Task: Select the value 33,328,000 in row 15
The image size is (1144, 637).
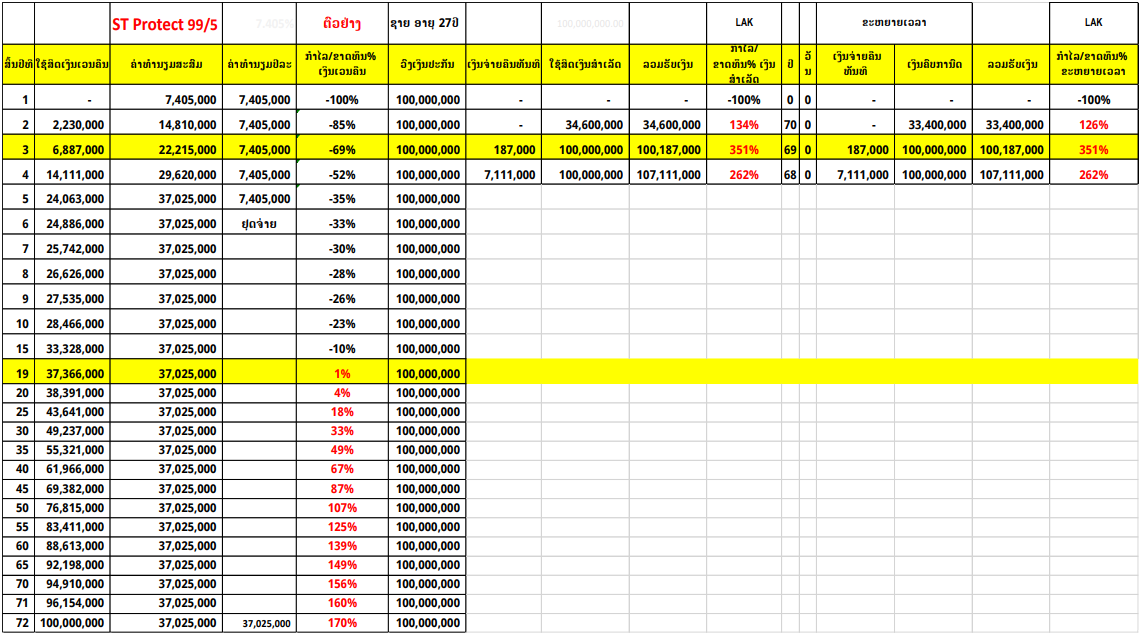Action: point(72,349)
